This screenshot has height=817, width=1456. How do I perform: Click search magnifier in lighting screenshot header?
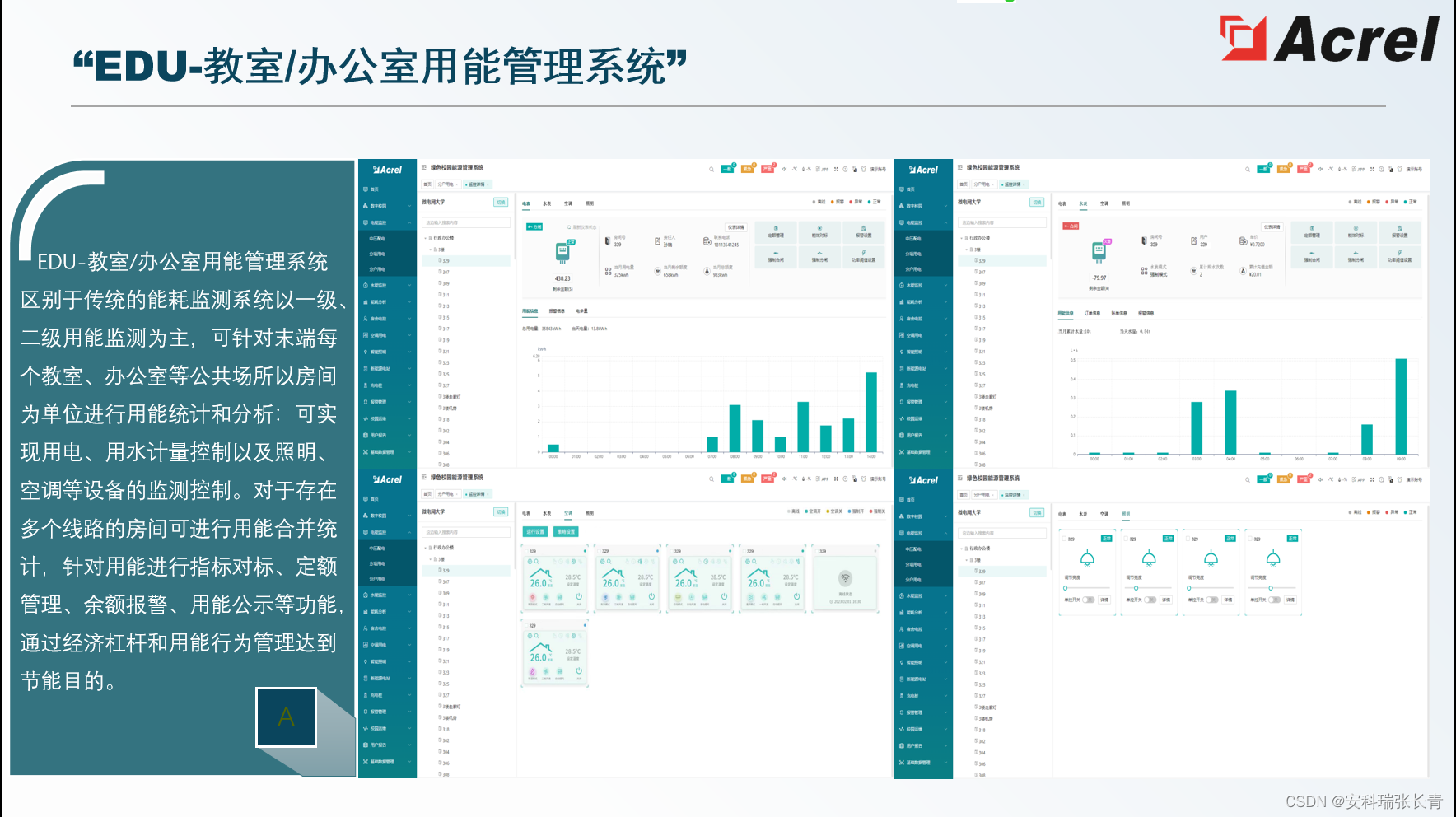click(x=1248, y=480)
